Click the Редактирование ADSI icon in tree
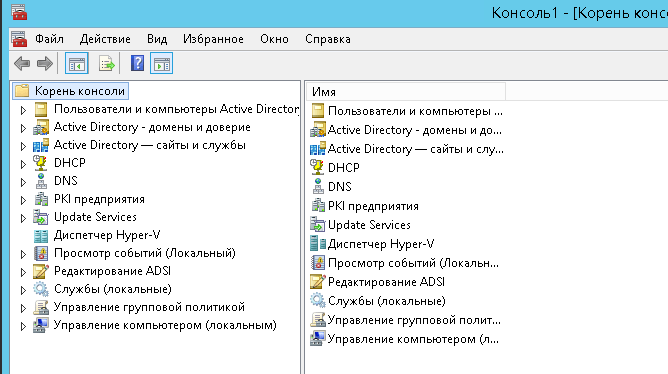668x374 pixels. [41, 271]
